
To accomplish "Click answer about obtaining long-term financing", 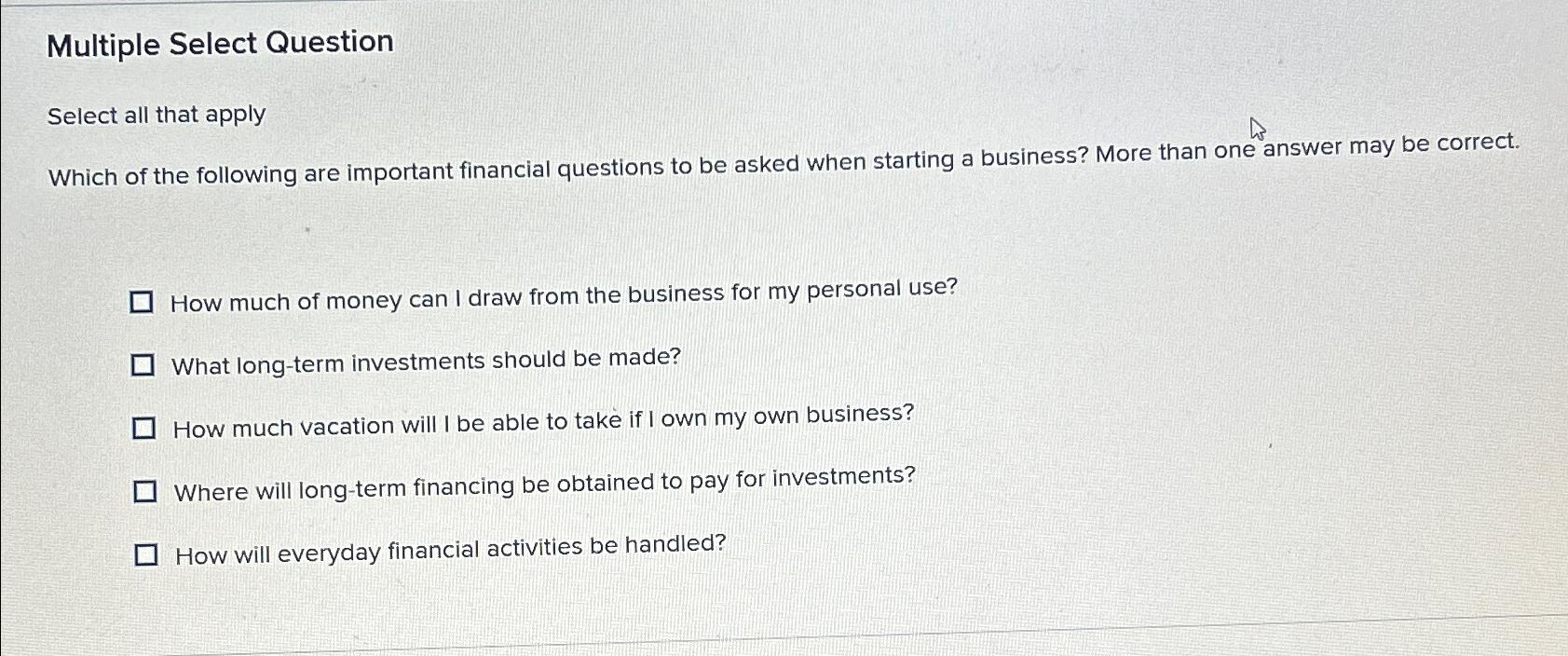I will tap(543, 484).
